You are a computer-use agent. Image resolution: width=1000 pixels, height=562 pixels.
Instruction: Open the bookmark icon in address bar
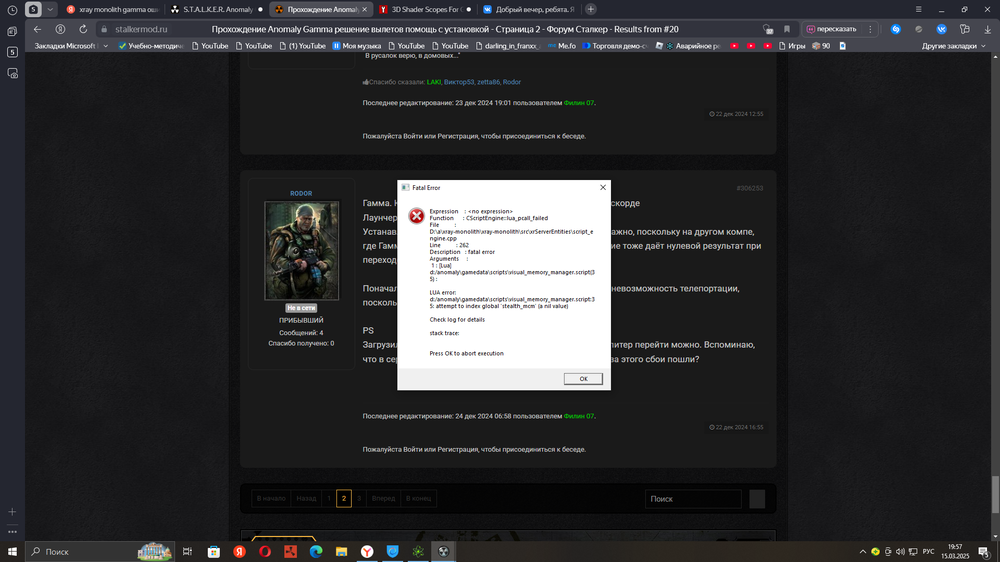[x=787, y=29]
